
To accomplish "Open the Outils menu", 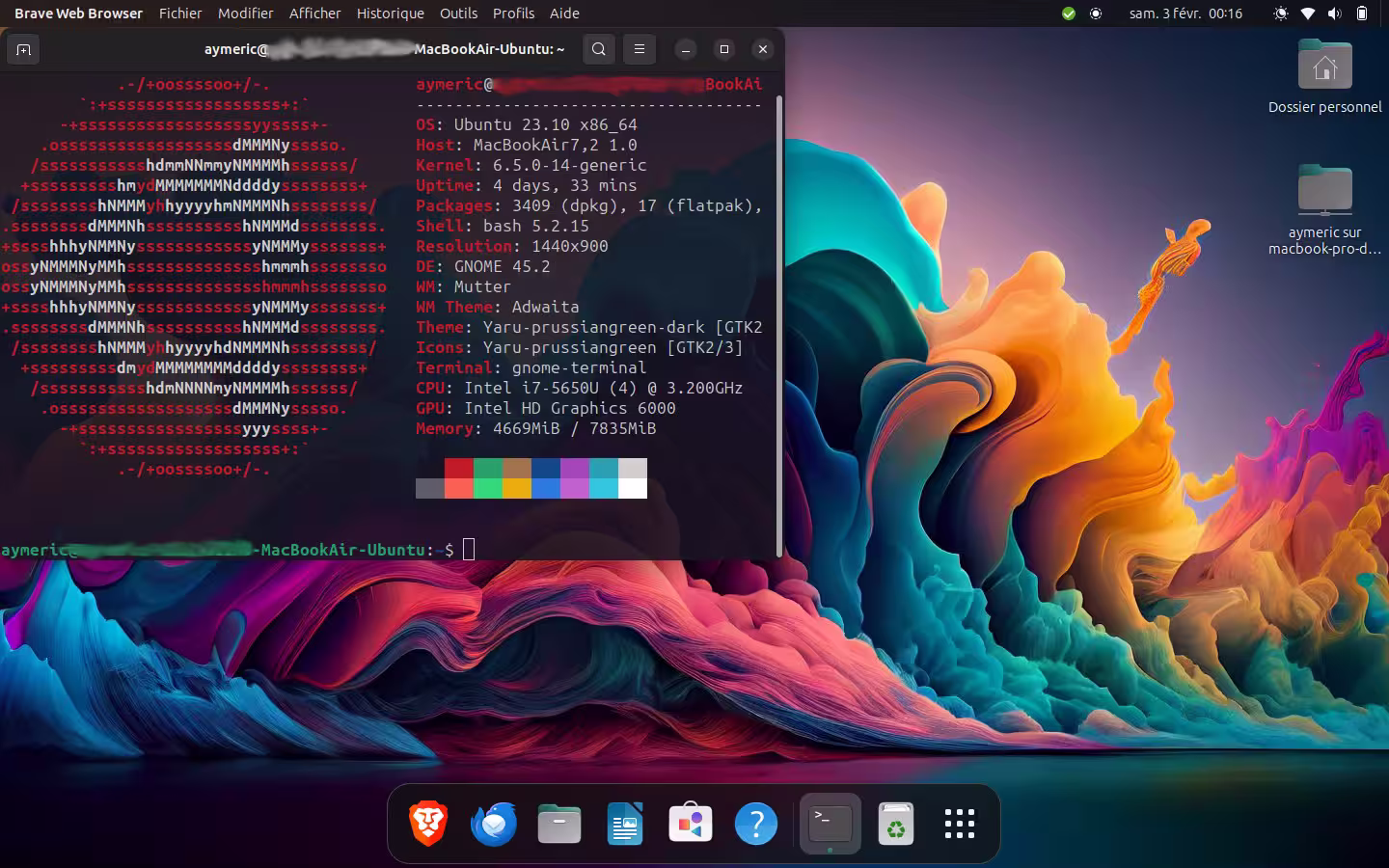I will [459, 14].
